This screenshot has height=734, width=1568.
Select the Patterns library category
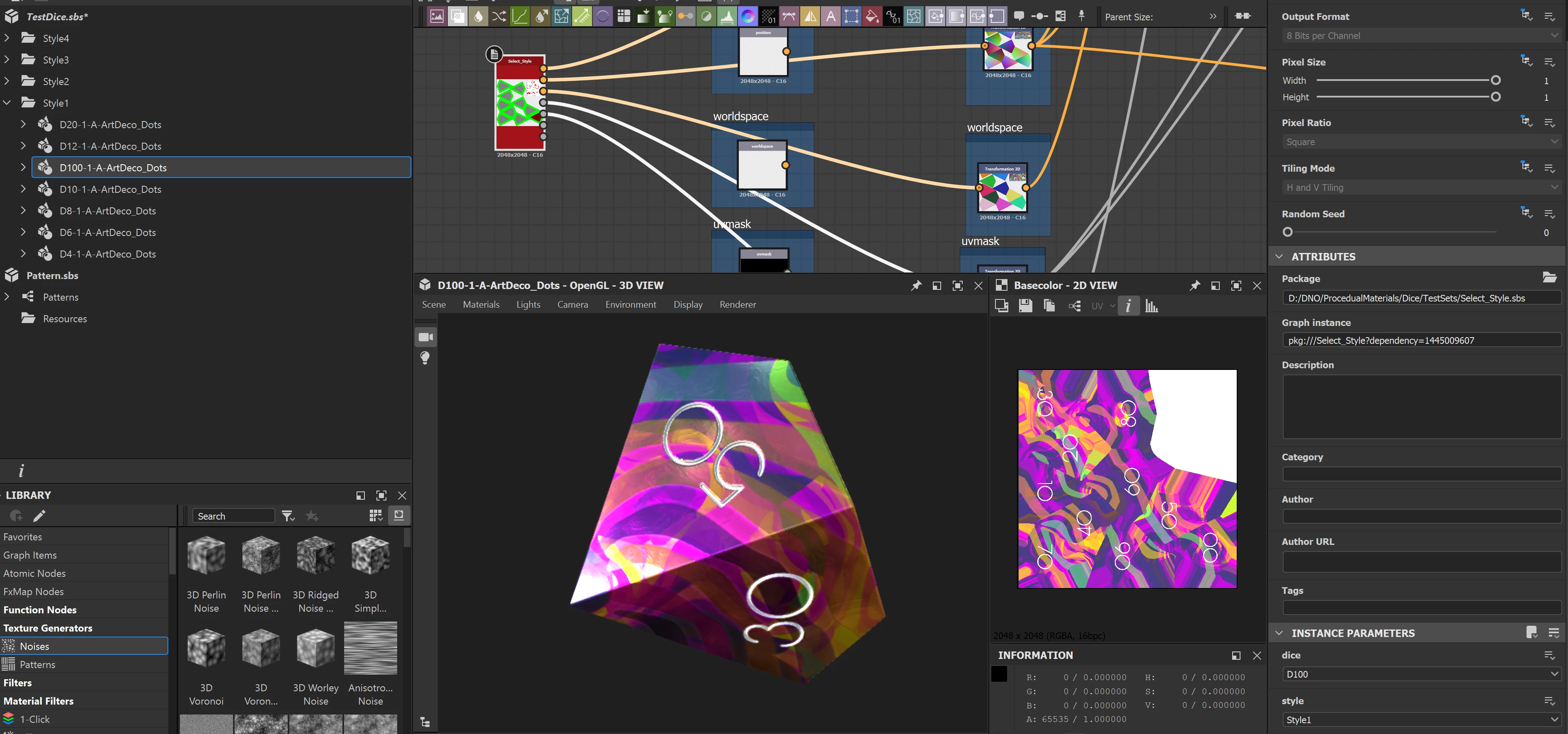[37, 664]
